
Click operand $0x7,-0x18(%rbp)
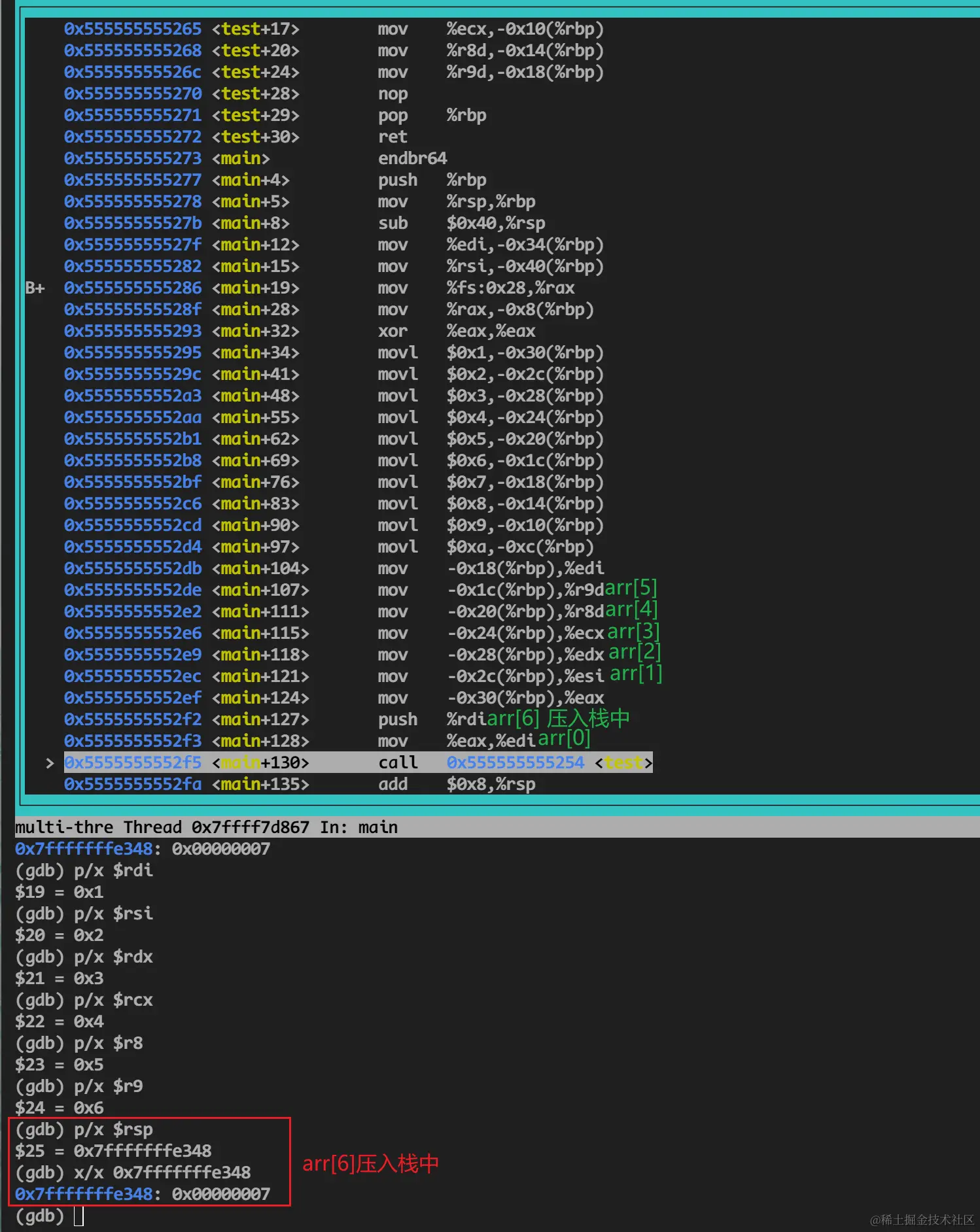point(525,482)
